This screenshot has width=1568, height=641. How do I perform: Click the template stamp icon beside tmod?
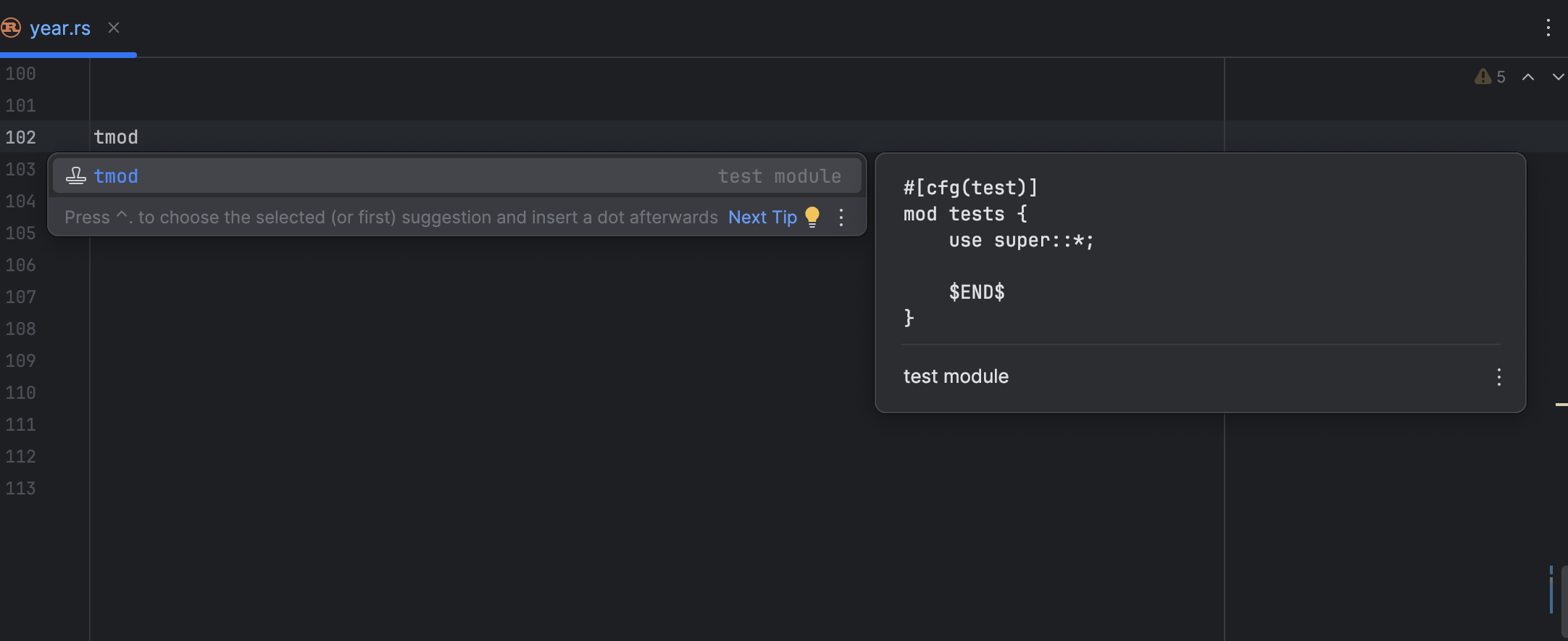76,176
